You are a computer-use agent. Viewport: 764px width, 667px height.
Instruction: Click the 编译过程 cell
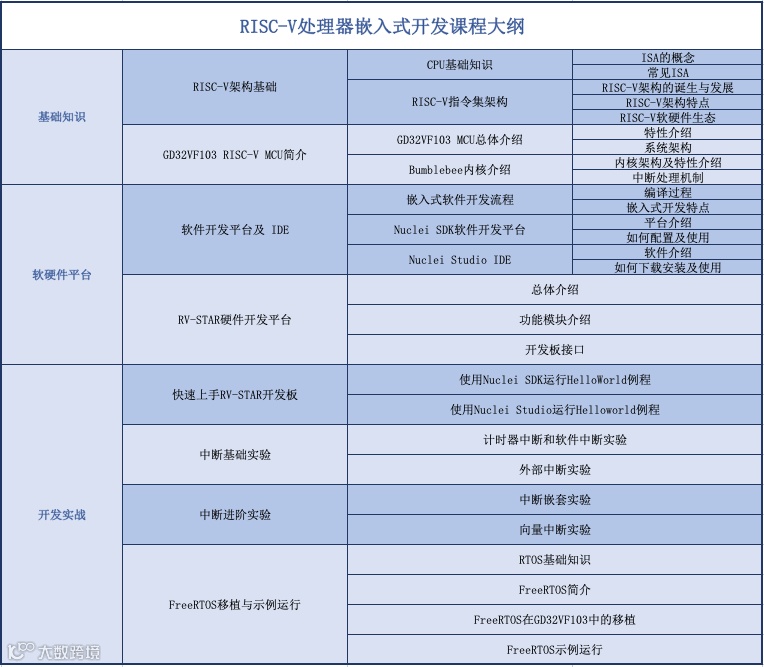coord(667,192)
